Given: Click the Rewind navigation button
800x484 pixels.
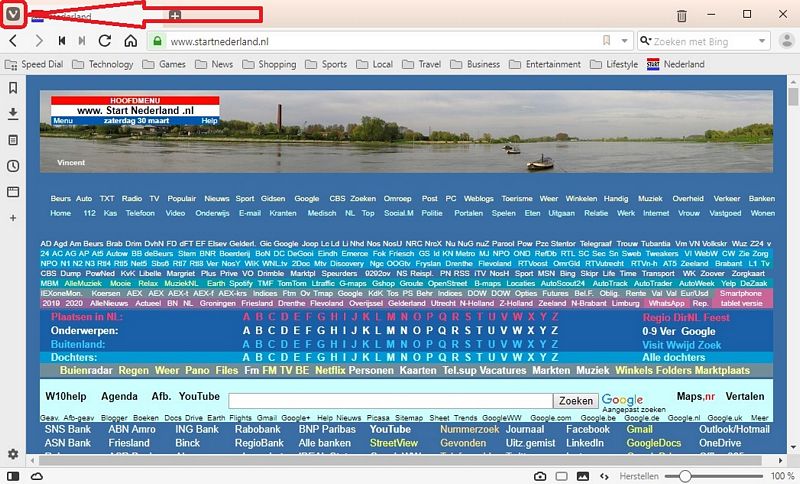Looking at the screenshot, I should pyautogui.click(x=62, y=41).
